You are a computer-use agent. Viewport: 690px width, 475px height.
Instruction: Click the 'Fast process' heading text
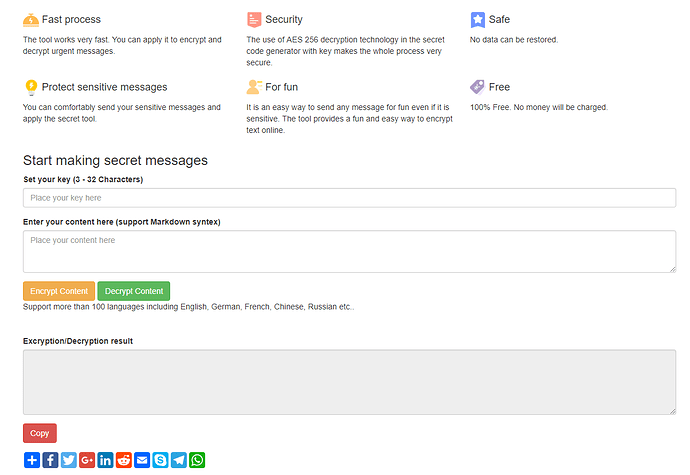point(71,19)
